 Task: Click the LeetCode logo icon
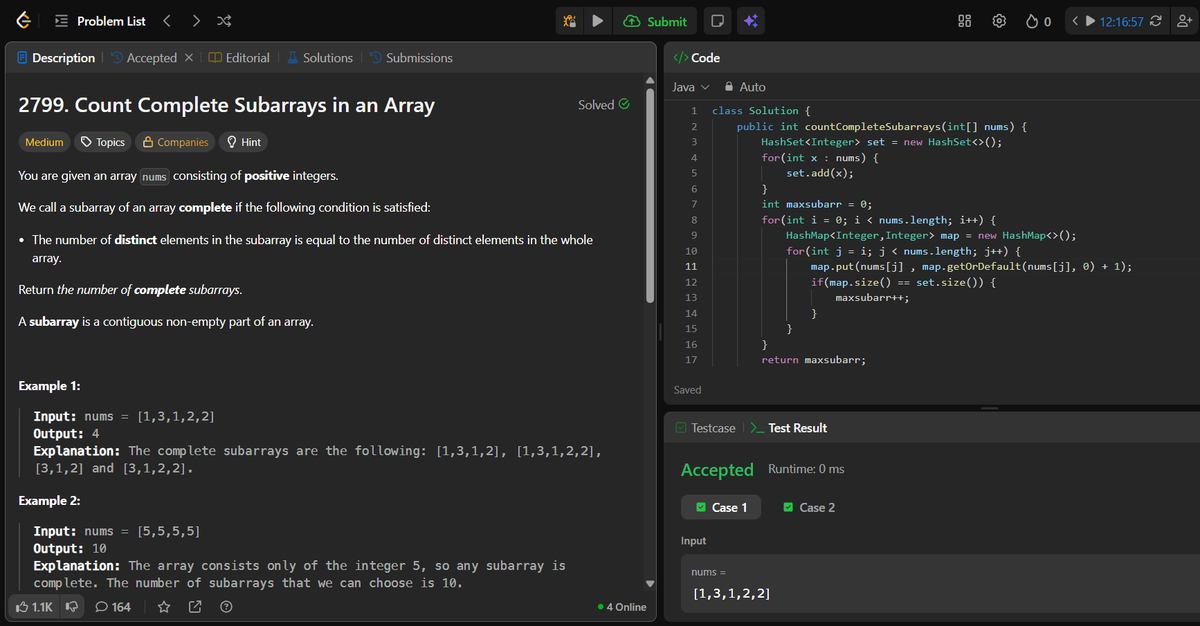23,21
